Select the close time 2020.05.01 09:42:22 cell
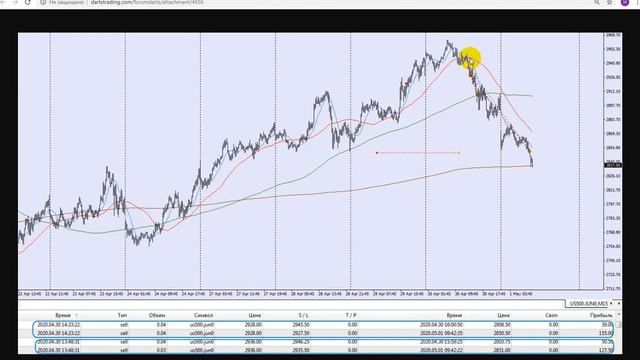 click(441, 350)
